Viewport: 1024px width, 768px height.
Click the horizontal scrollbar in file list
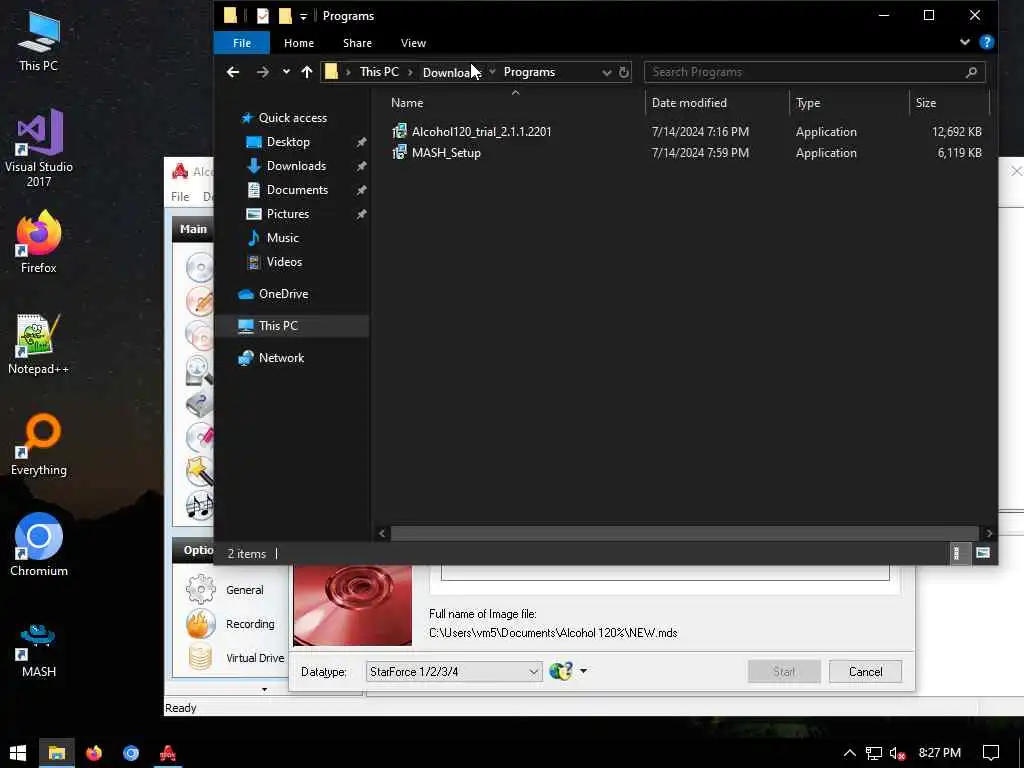click(684, 533)
